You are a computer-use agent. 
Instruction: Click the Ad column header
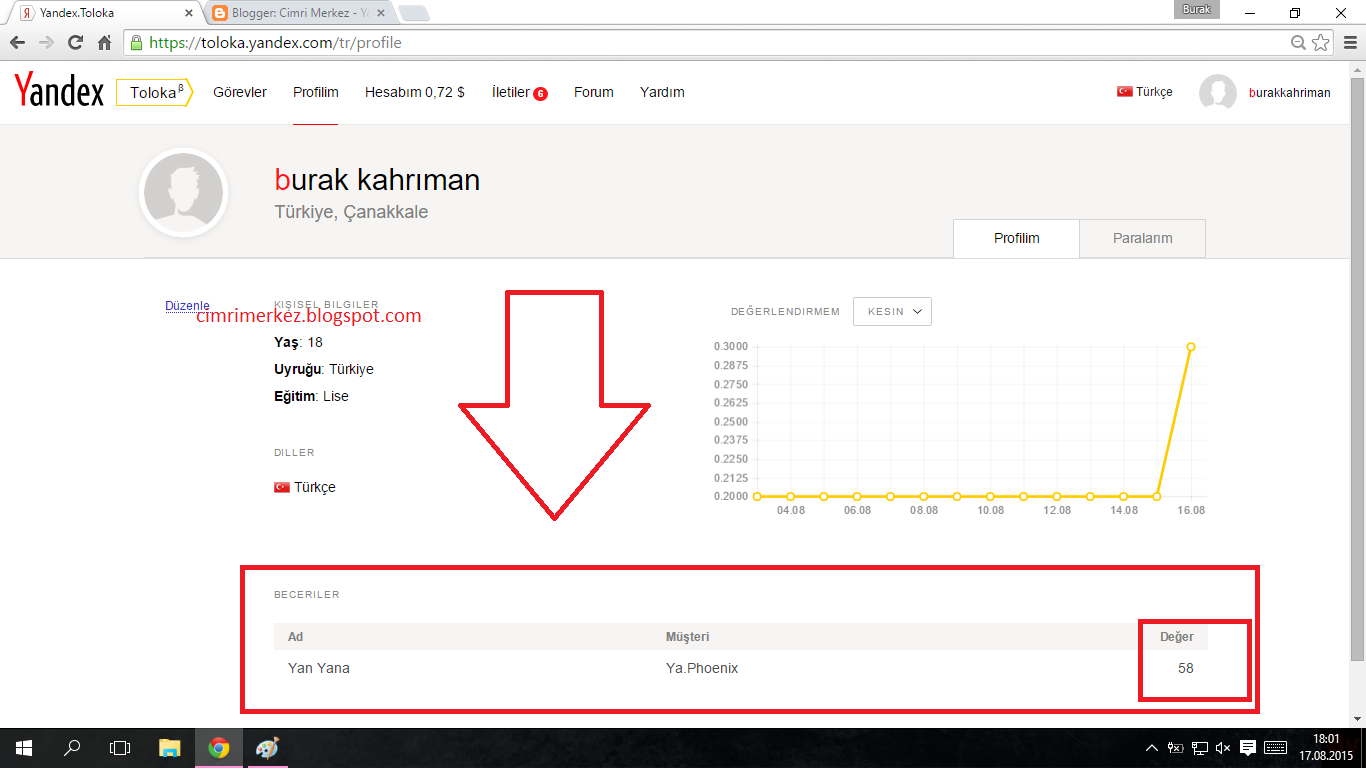click(x=296, y=637)
